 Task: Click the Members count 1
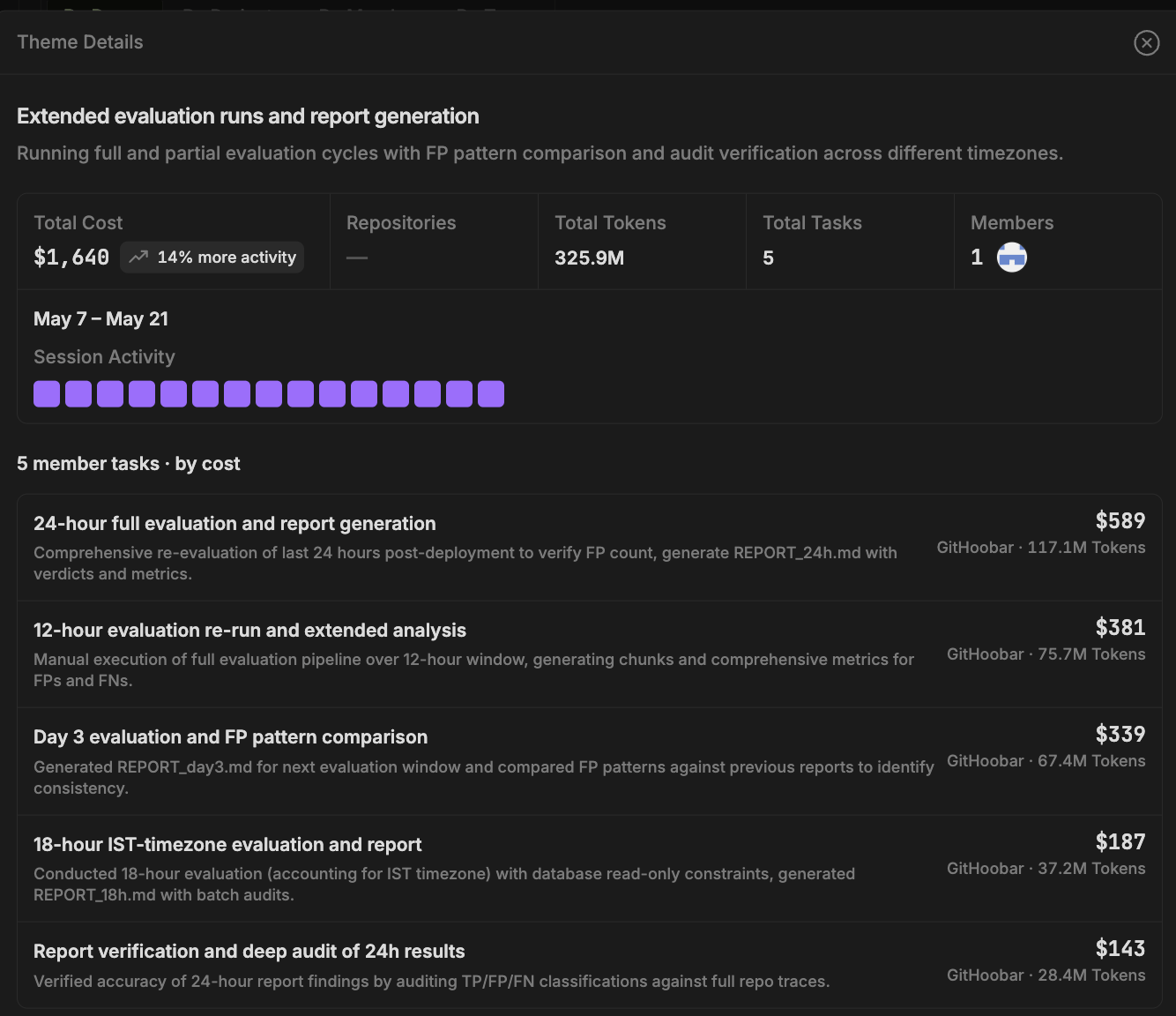977,258
